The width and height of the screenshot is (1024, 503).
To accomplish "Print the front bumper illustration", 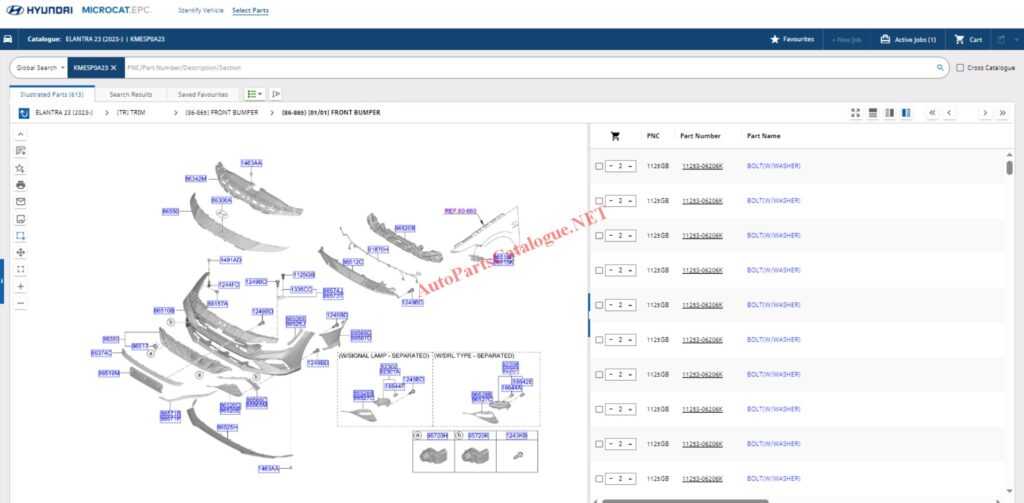I will 21,185.
